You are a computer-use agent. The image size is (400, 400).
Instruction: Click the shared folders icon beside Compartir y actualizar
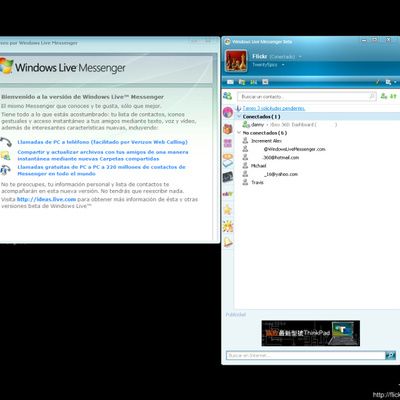(5, 155)
